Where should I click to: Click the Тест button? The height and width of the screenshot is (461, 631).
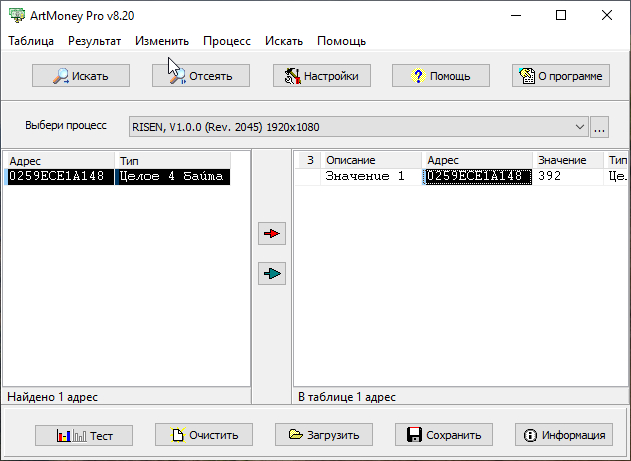(84, 435)
